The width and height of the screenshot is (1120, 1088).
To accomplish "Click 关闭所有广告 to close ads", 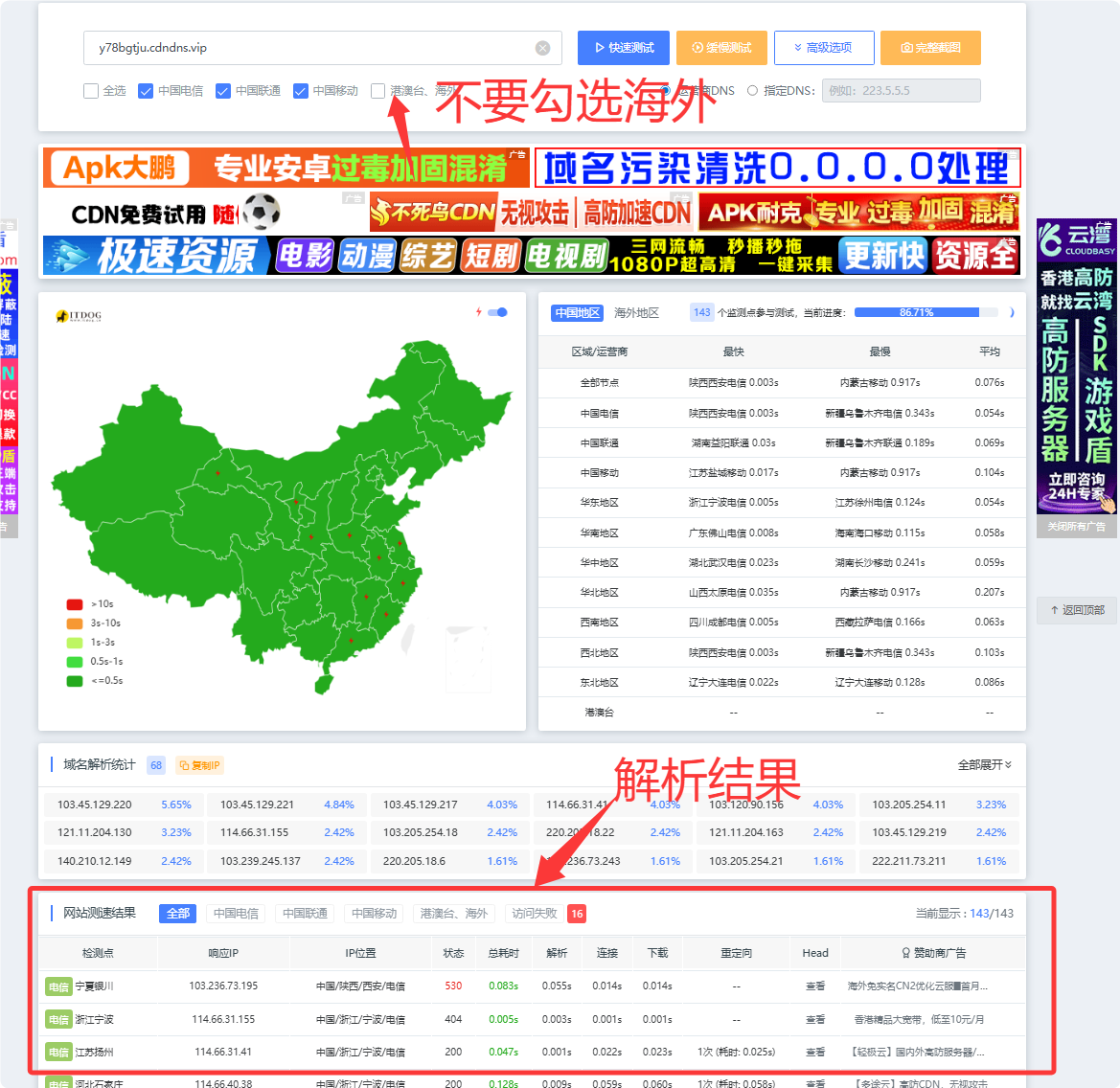I will [x=1077, y=526].
